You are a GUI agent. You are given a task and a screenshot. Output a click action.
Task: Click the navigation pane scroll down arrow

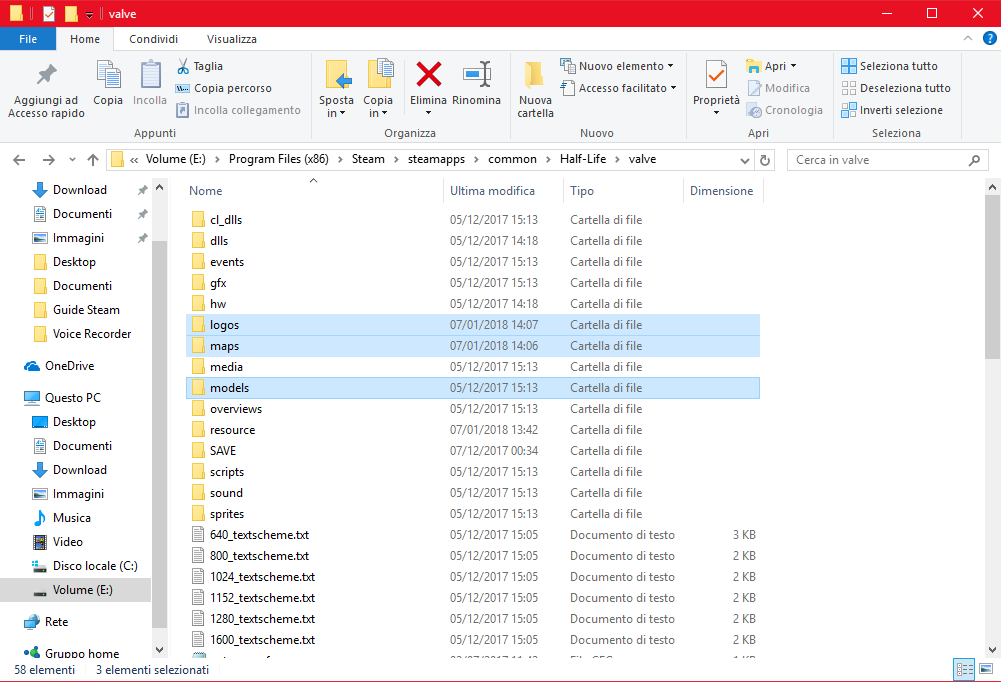[x=160, y=650]
